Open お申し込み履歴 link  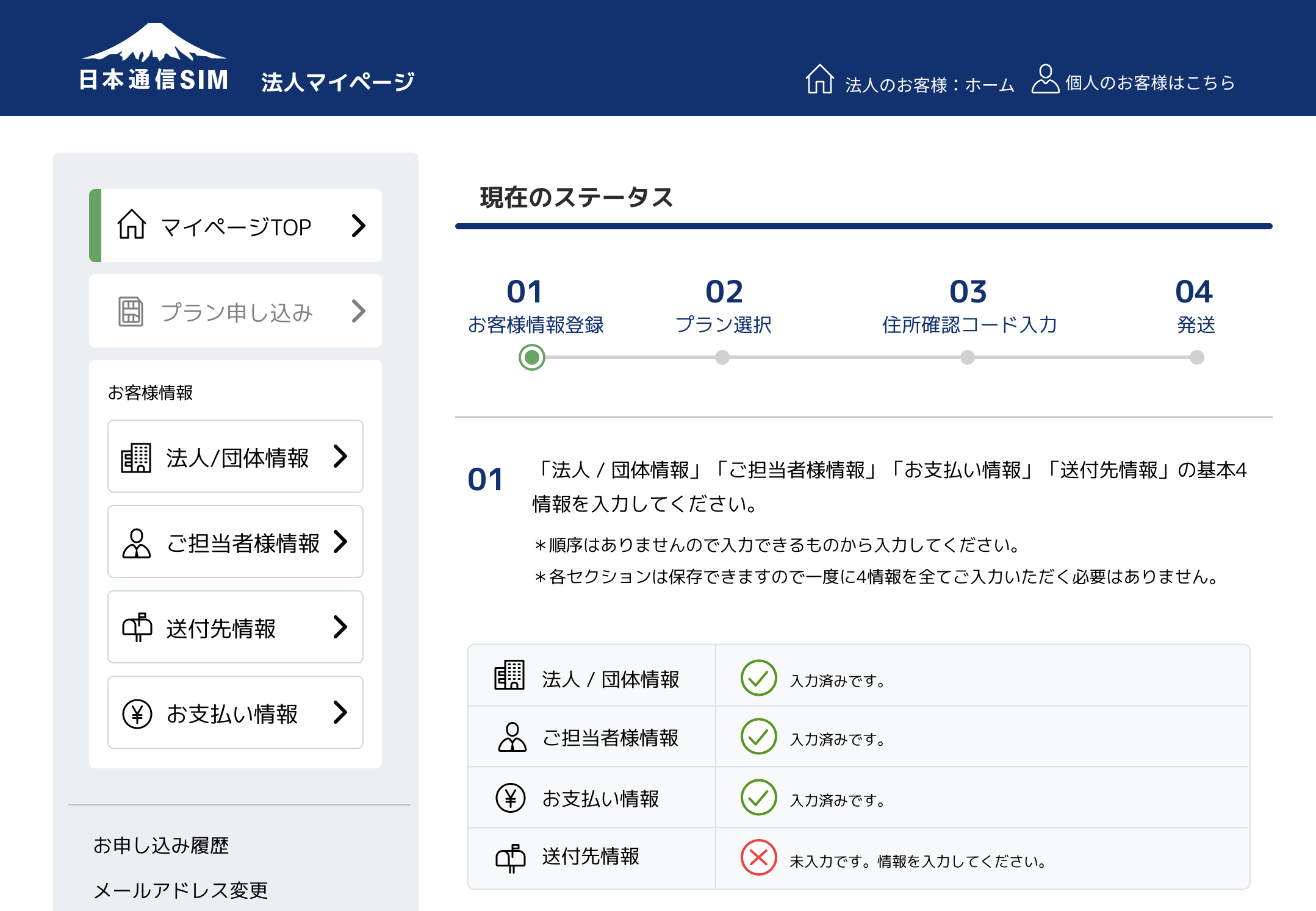(161, 845)
